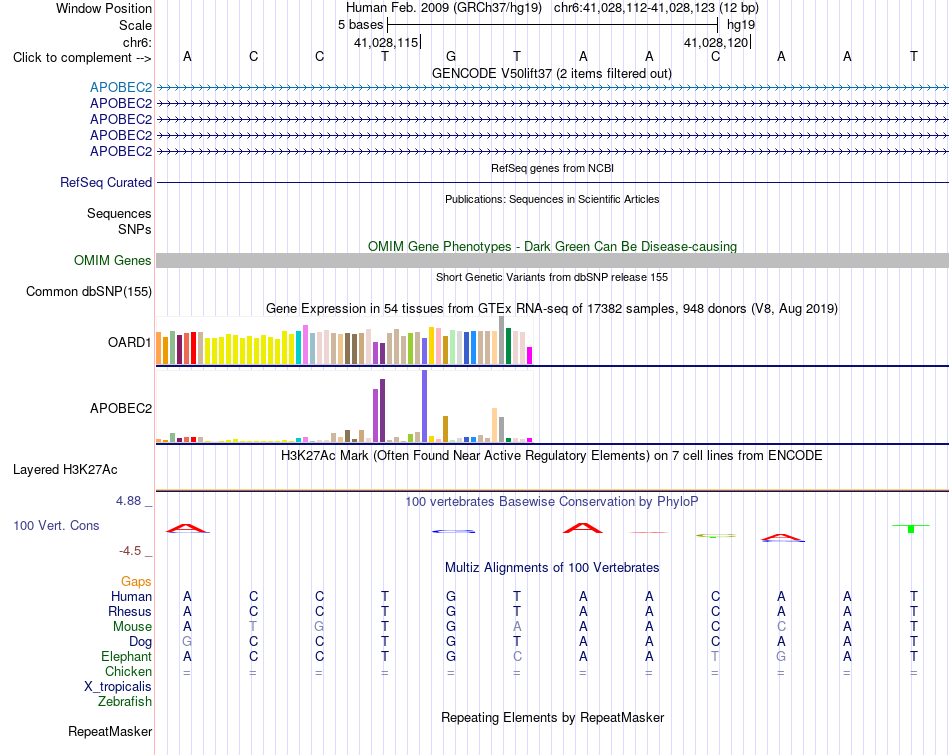The image size is (950, 755).
Task: Open 'Publications: Sequences in Scientific Articles' title
Action: [552, 199]
